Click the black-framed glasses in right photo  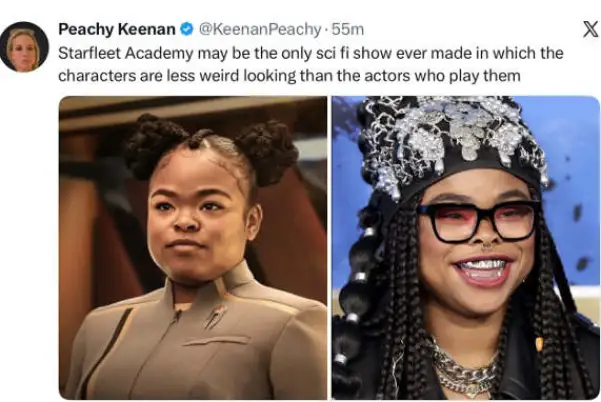(x=478, y=222)
